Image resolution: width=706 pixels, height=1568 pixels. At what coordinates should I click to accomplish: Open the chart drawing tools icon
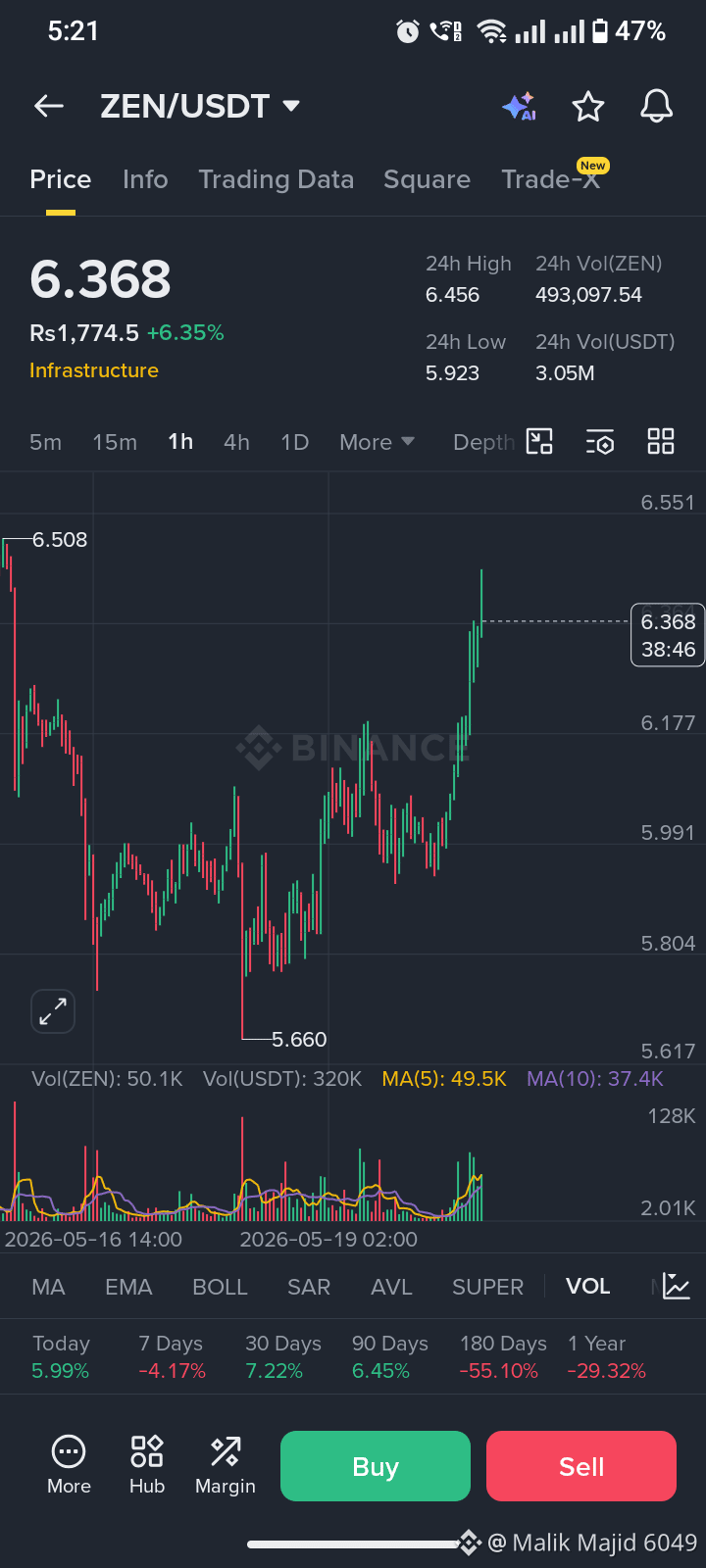[x=540, y=441]
